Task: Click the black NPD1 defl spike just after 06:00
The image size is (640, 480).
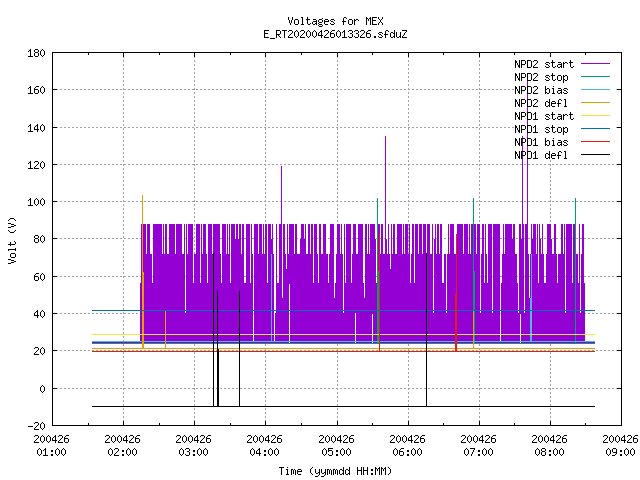Action: [x=427, y=330]
